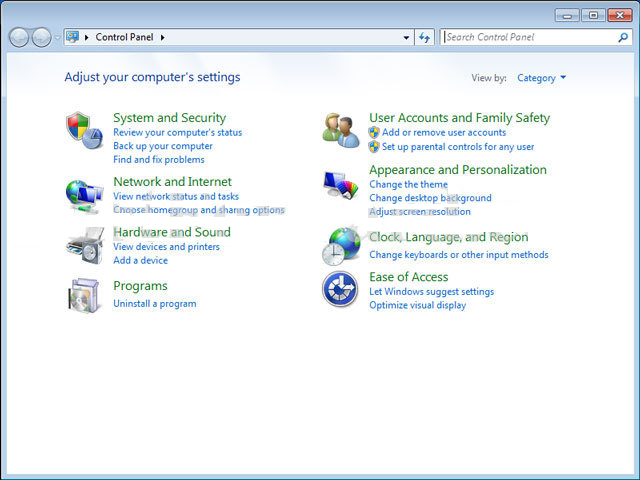Select Change keyboards or other input methods

coord(459,254)
